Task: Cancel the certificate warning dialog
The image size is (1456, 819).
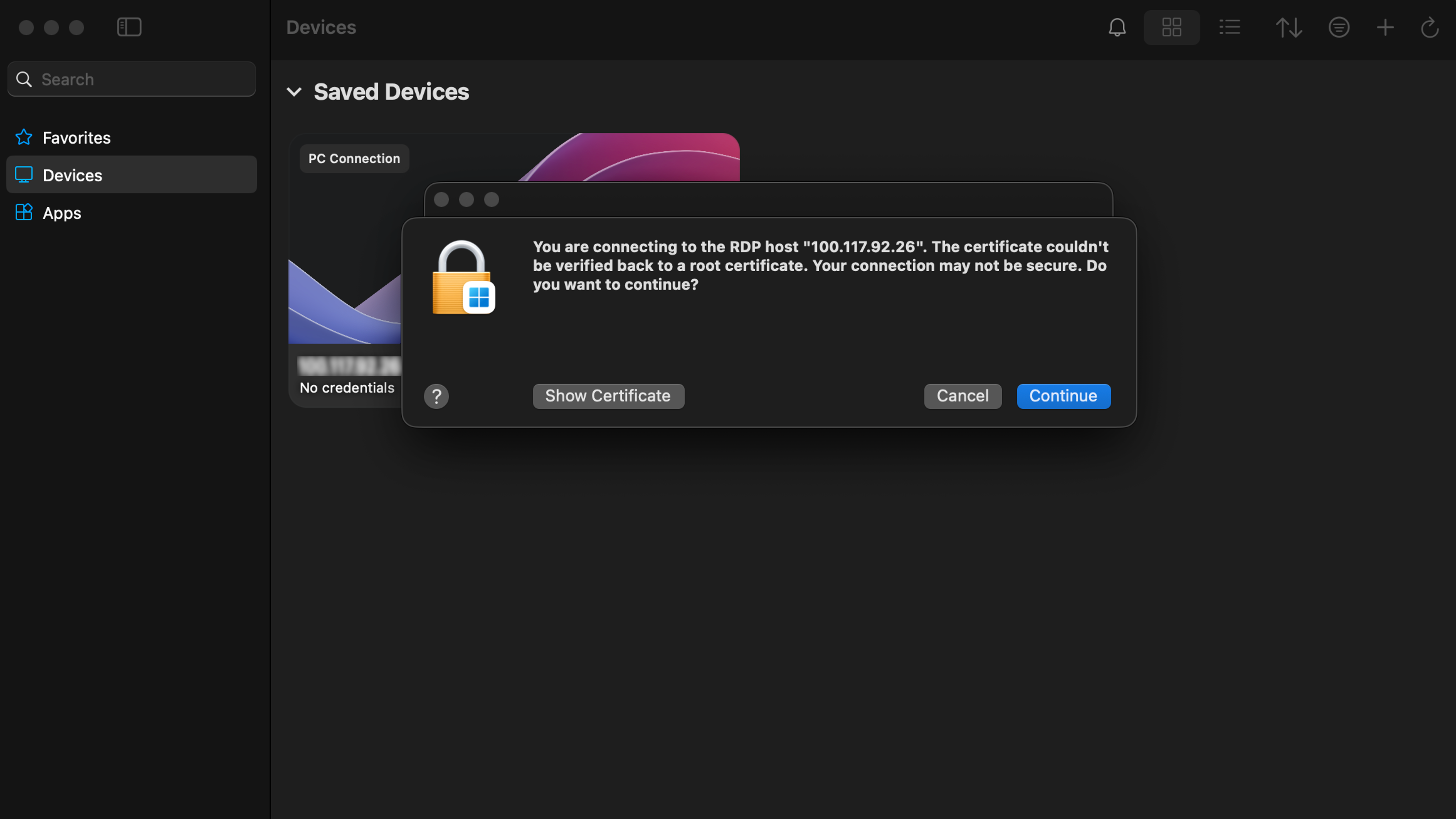Action: pyautogui.click(x=962, y=396)
